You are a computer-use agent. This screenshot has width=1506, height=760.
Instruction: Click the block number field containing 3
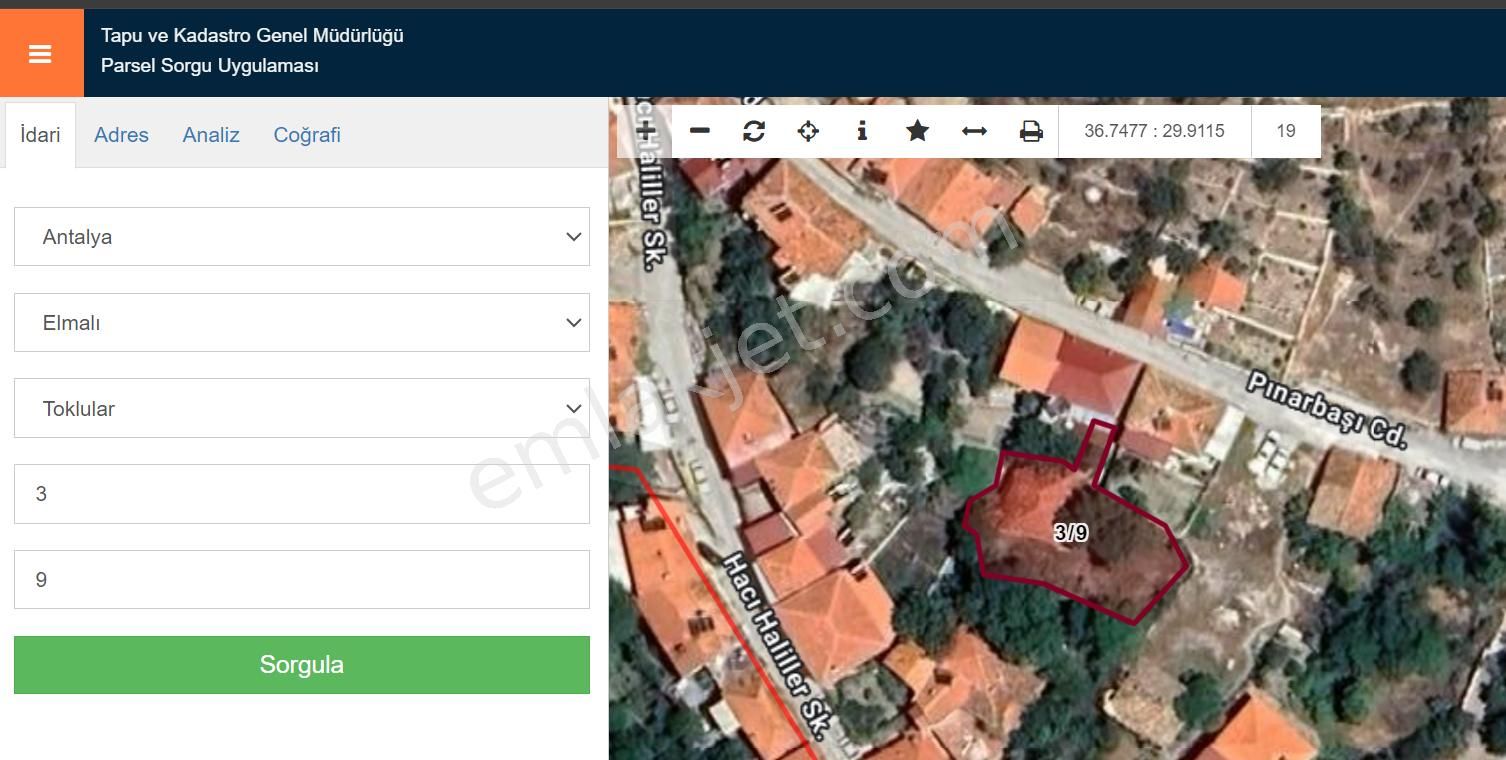302,494
